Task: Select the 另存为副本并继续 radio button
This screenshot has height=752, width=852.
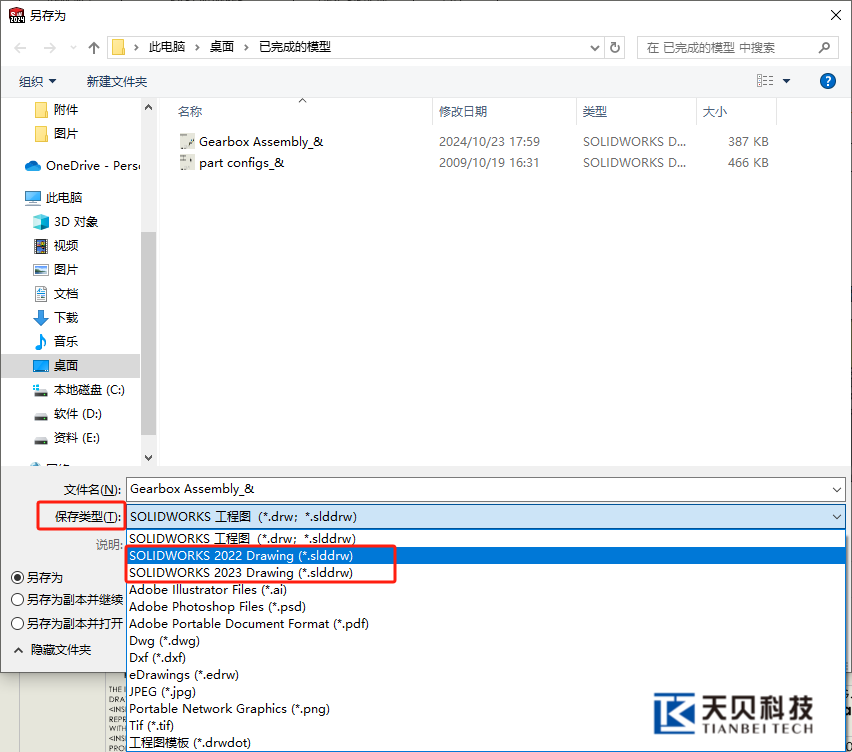Action: point(17,600)
